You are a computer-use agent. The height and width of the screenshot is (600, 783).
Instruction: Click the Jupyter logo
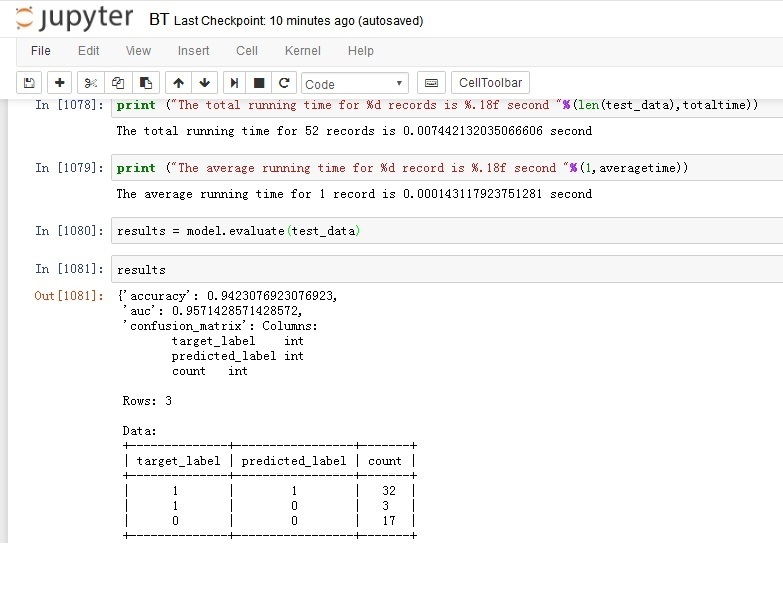74,18
